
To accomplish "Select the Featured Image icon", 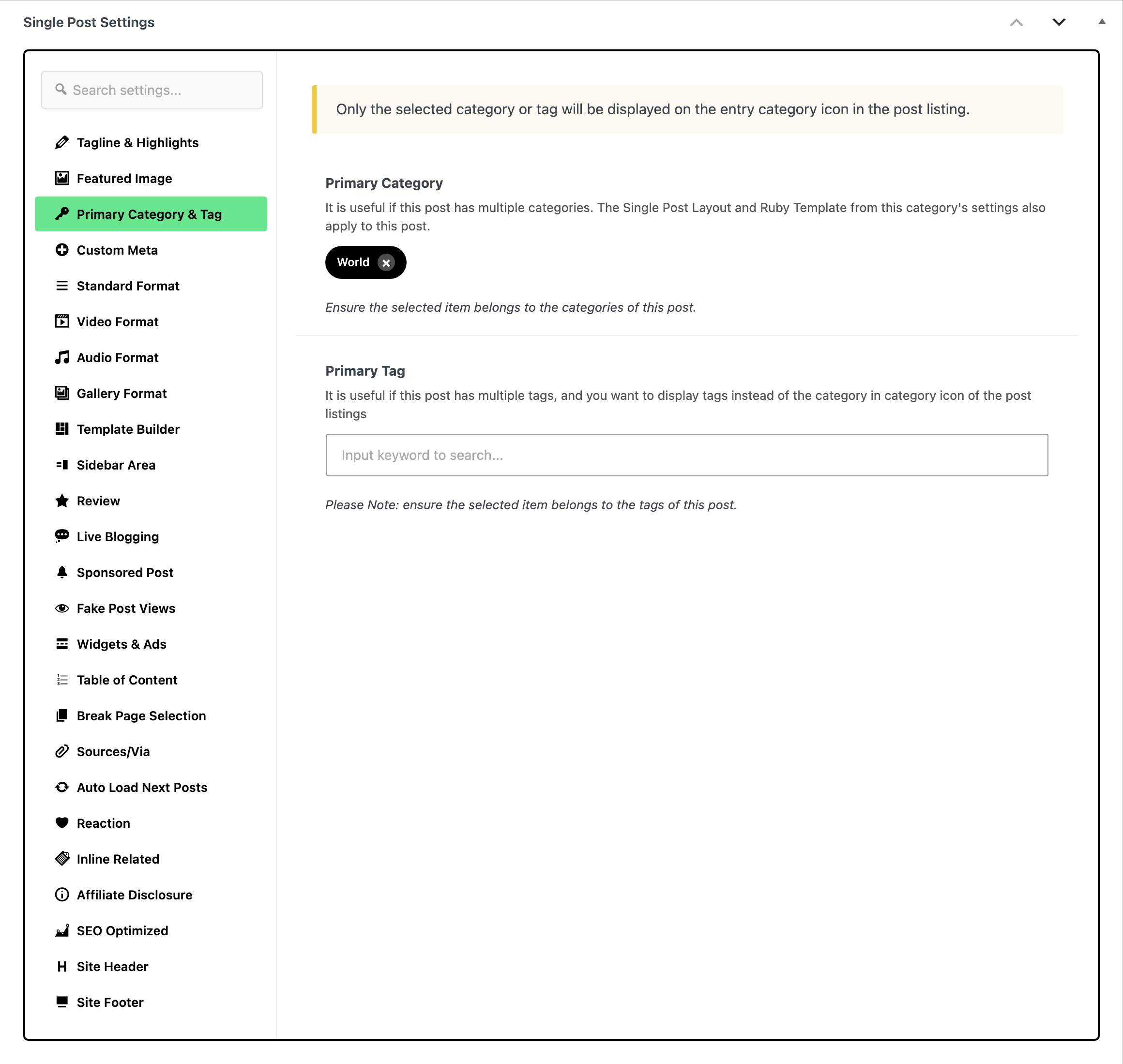I will point(62,178).
